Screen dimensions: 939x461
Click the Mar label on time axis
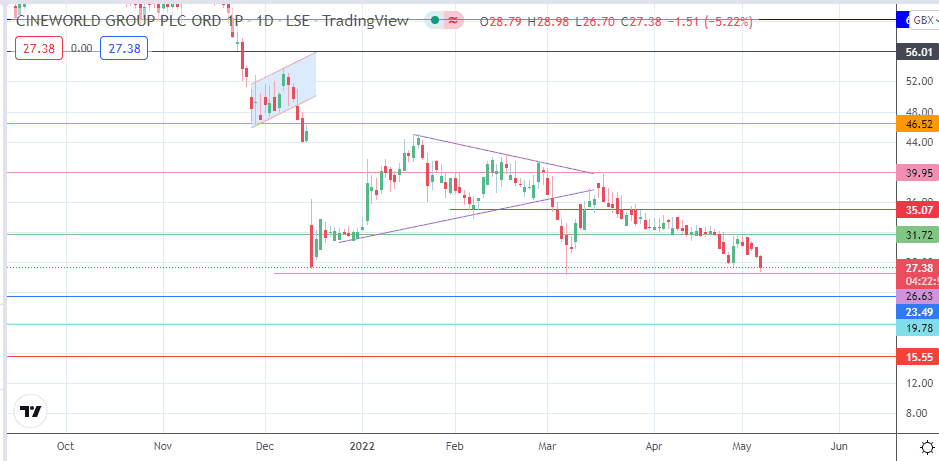pyautogui.click(x=547, y=446)
